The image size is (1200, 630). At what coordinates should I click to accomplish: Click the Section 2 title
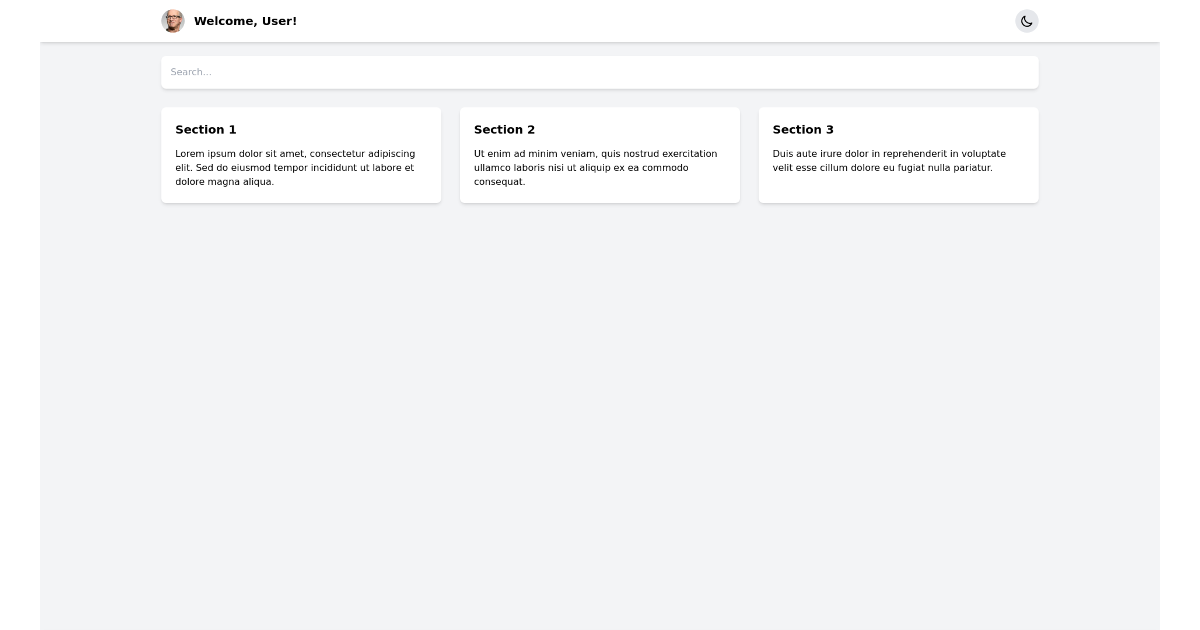tap(504, 130)
